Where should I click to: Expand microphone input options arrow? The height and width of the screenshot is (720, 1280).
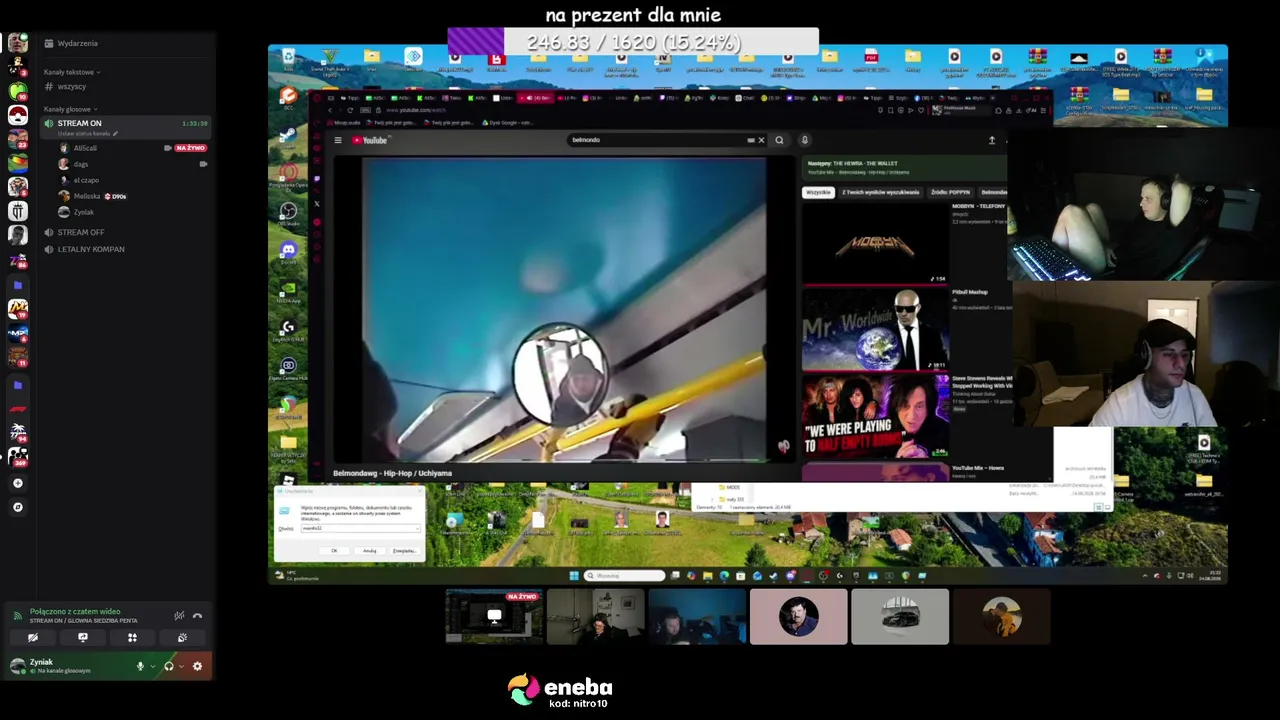pyautogui.click(x=152, y=666)
